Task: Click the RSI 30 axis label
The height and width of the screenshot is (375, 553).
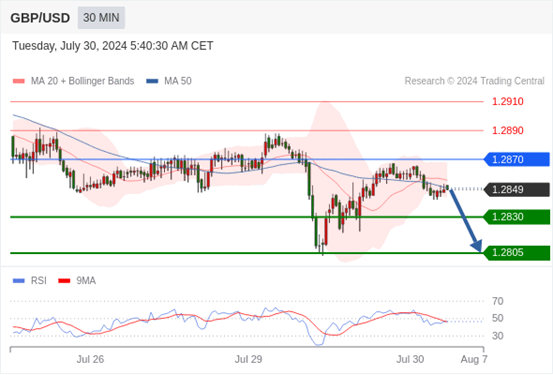Action: pos(498,336)
